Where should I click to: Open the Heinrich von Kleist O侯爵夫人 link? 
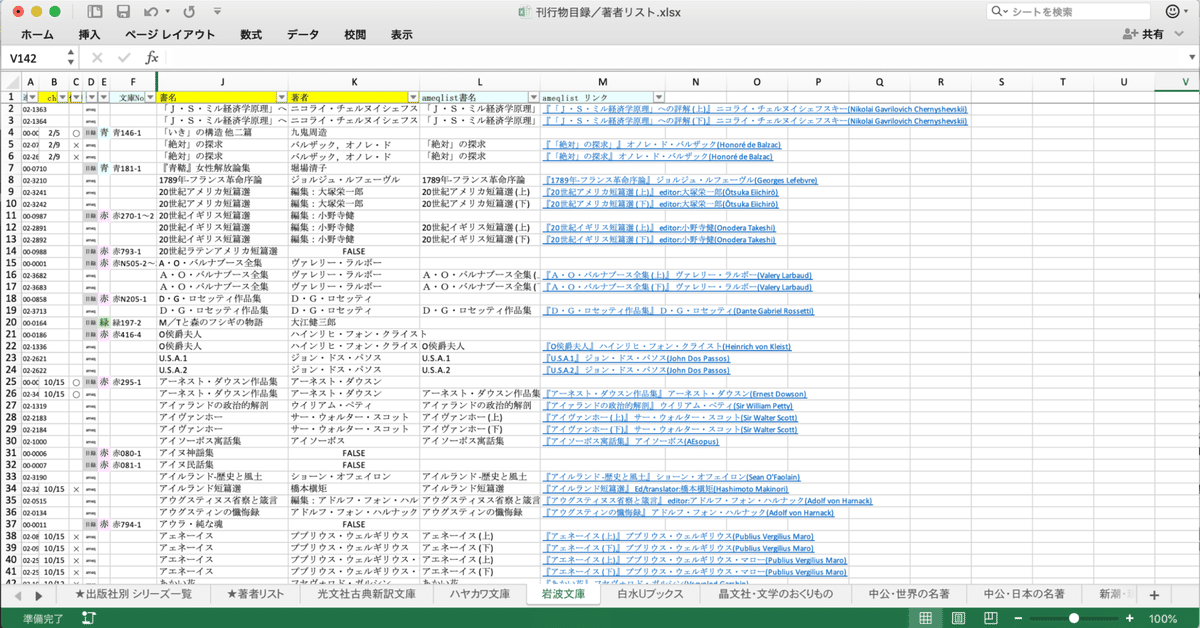click(667, 347)
